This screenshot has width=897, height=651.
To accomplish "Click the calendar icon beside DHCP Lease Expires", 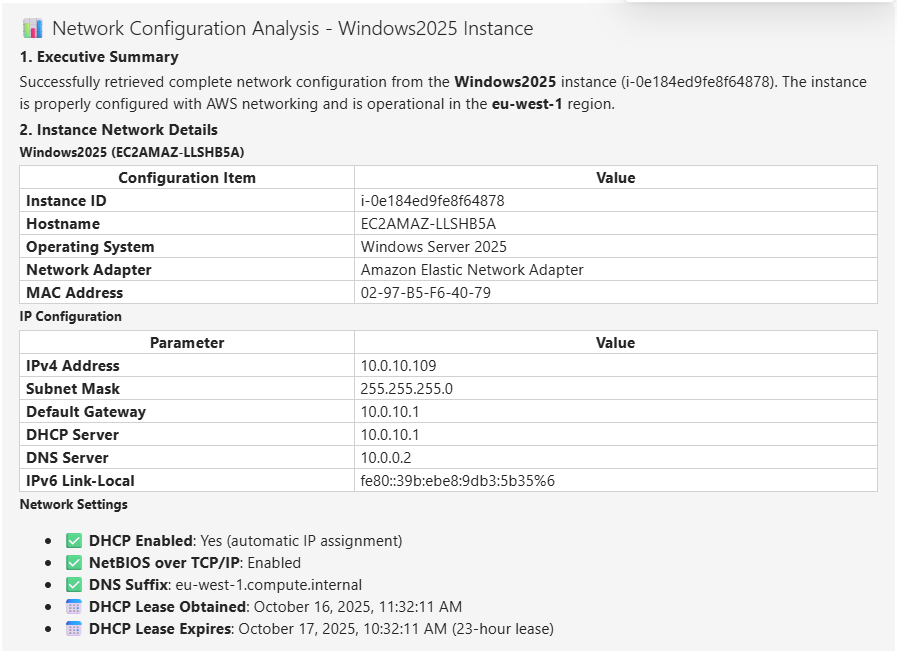I will pyautogui.click(x=73, y=629).
